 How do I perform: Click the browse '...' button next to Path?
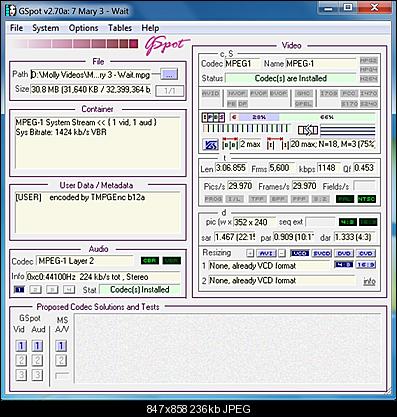point(169,74)
